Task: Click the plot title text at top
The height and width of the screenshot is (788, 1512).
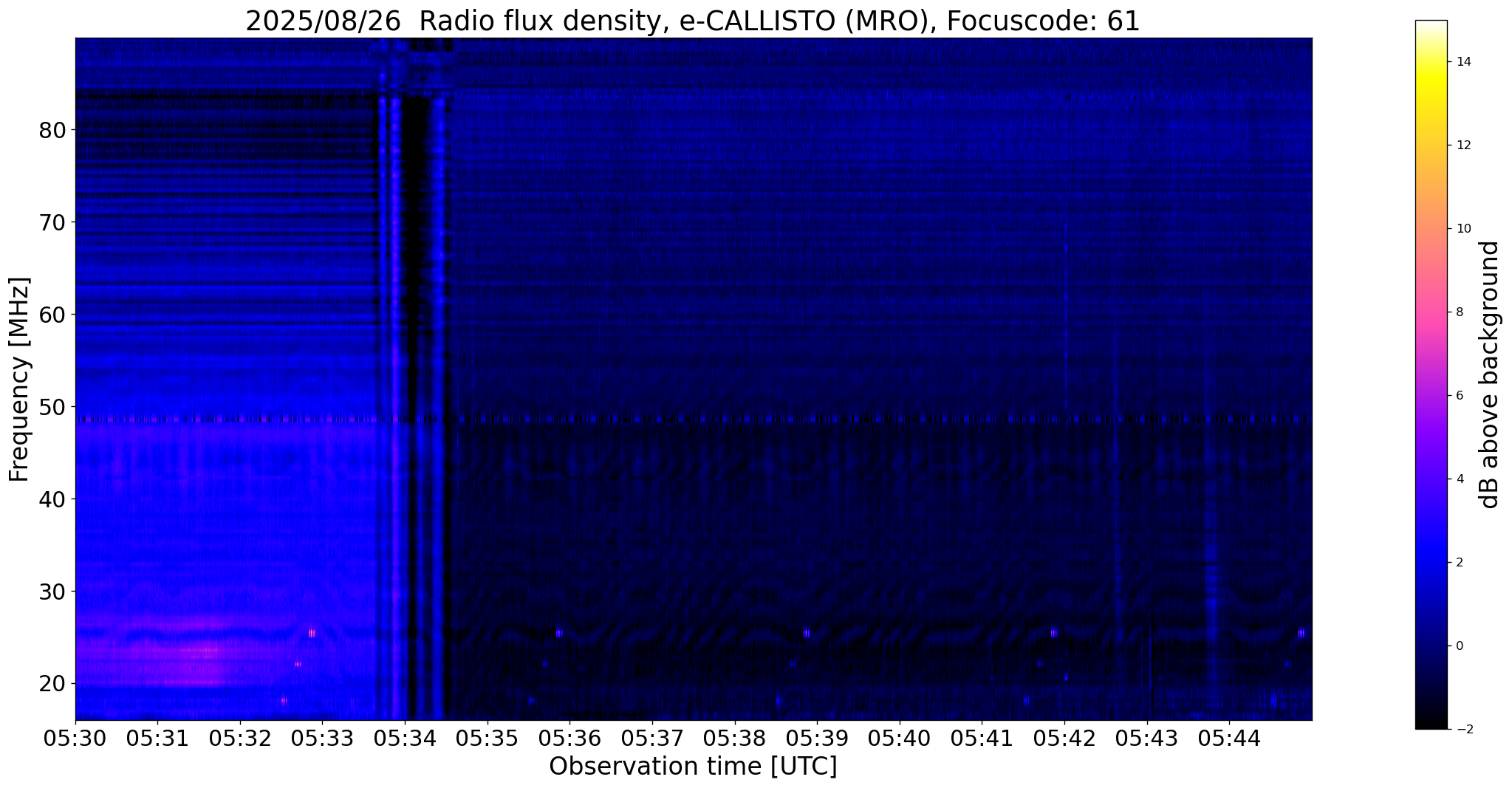Action: 693,21
